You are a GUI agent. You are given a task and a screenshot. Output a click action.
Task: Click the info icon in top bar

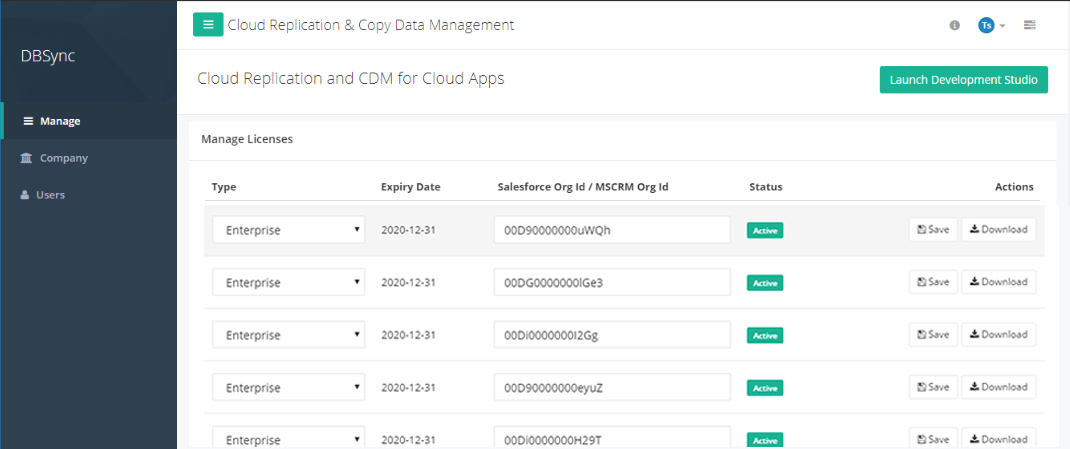pyautogui.click(x=954, y=25)
